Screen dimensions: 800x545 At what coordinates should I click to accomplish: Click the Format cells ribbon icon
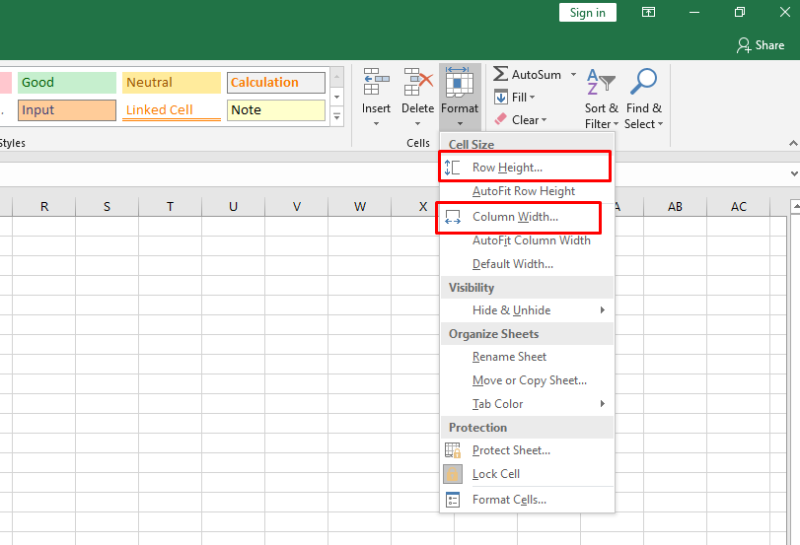coord(459,82)
